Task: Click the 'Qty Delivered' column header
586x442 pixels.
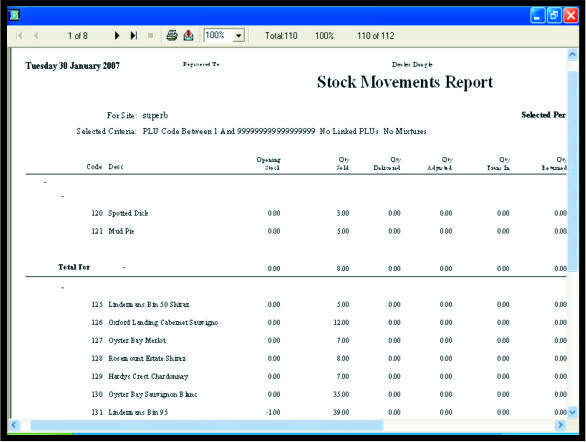Action: [387, 164]
